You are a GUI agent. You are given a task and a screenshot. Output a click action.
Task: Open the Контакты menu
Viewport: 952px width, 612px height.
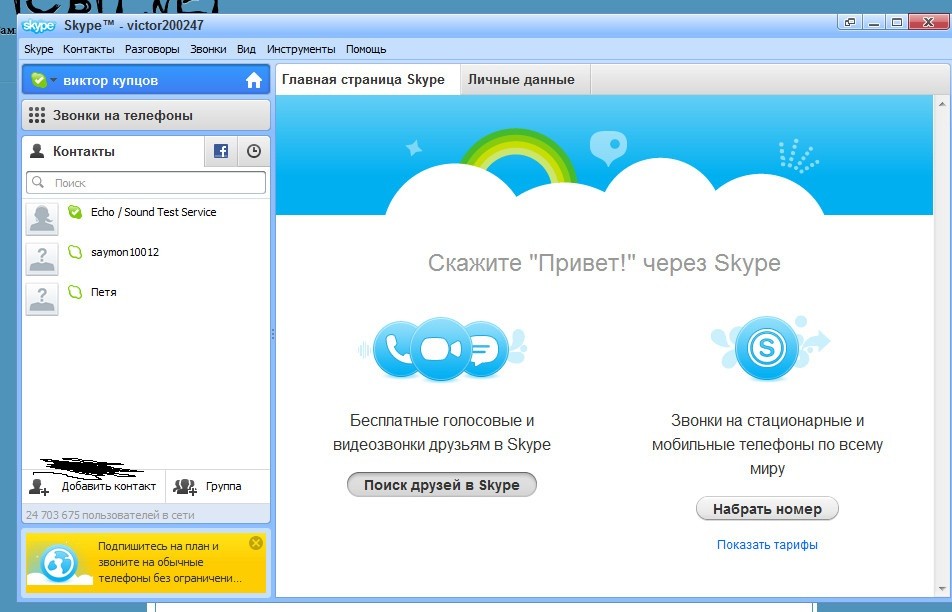click(x=89, y=49)
